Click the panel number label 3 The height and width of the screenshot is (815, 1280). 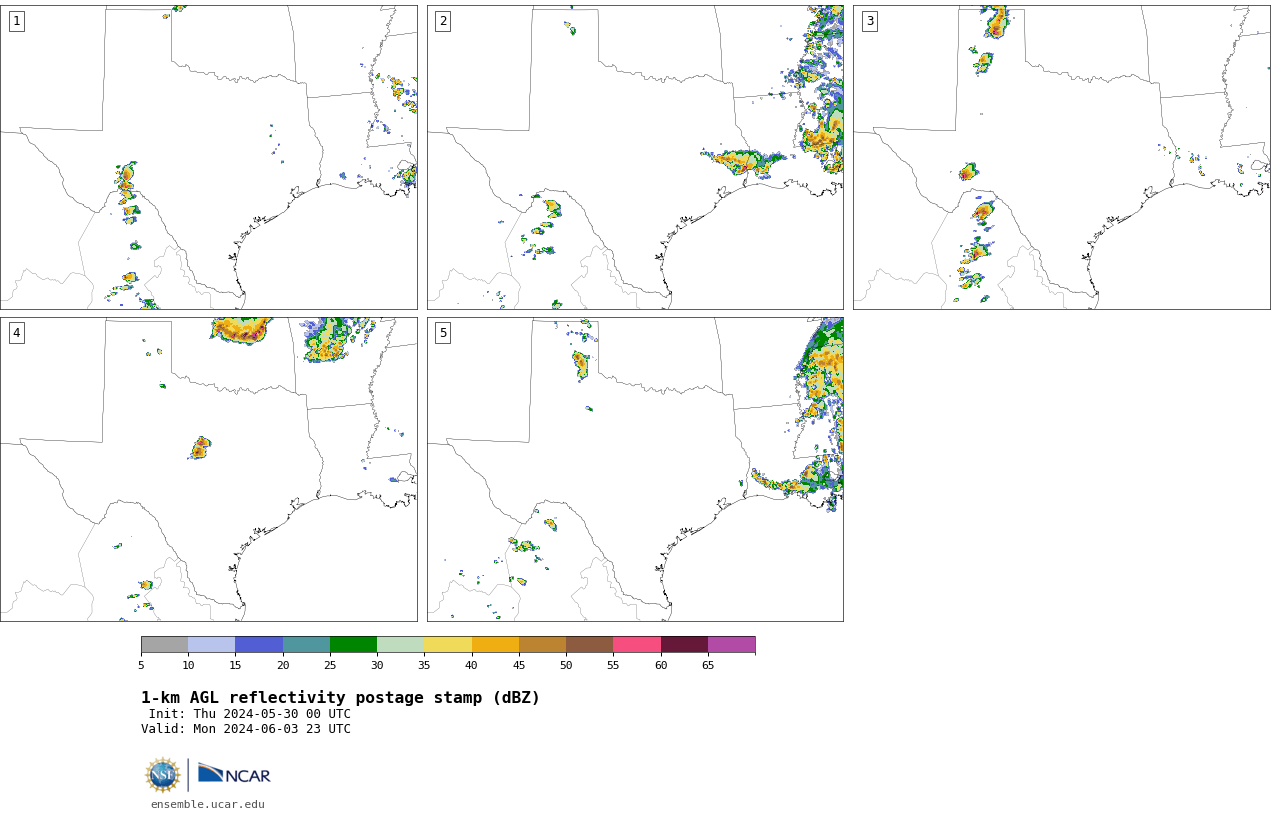point(870,21)
